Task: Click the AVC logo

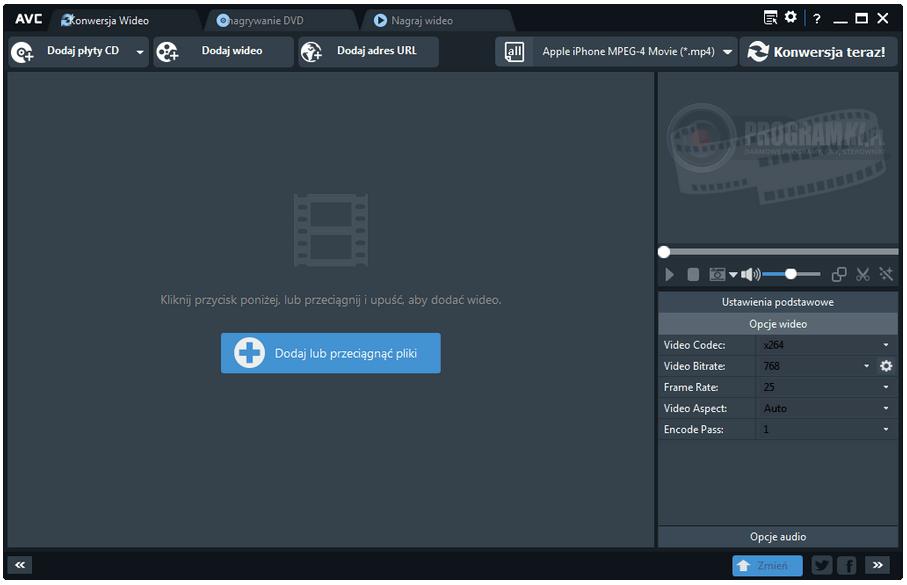Action: tap(28, 19)
